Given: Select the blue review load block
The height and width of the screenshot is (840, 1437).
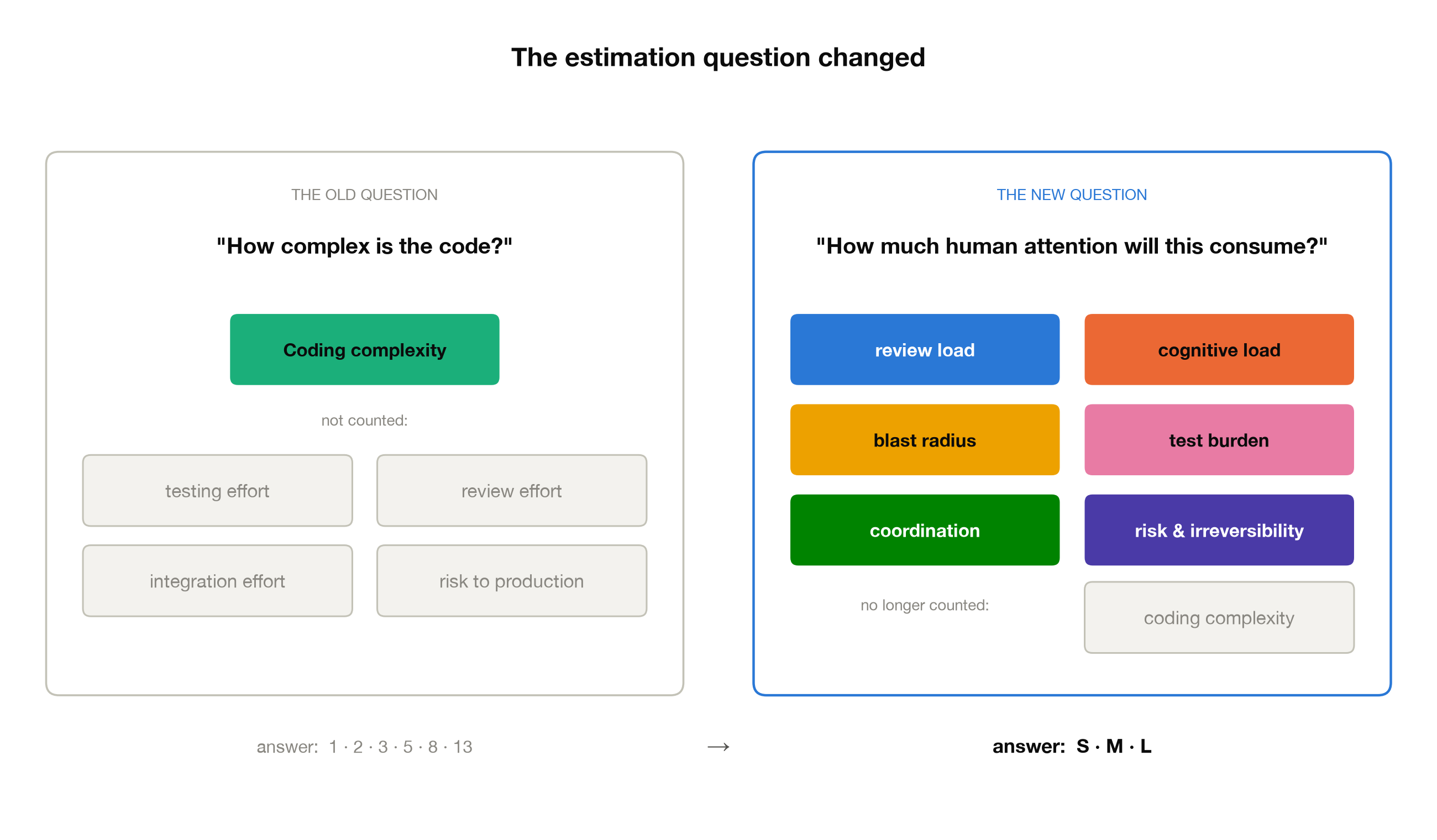Looking at the screenshot, I should (x=924, y=350).
